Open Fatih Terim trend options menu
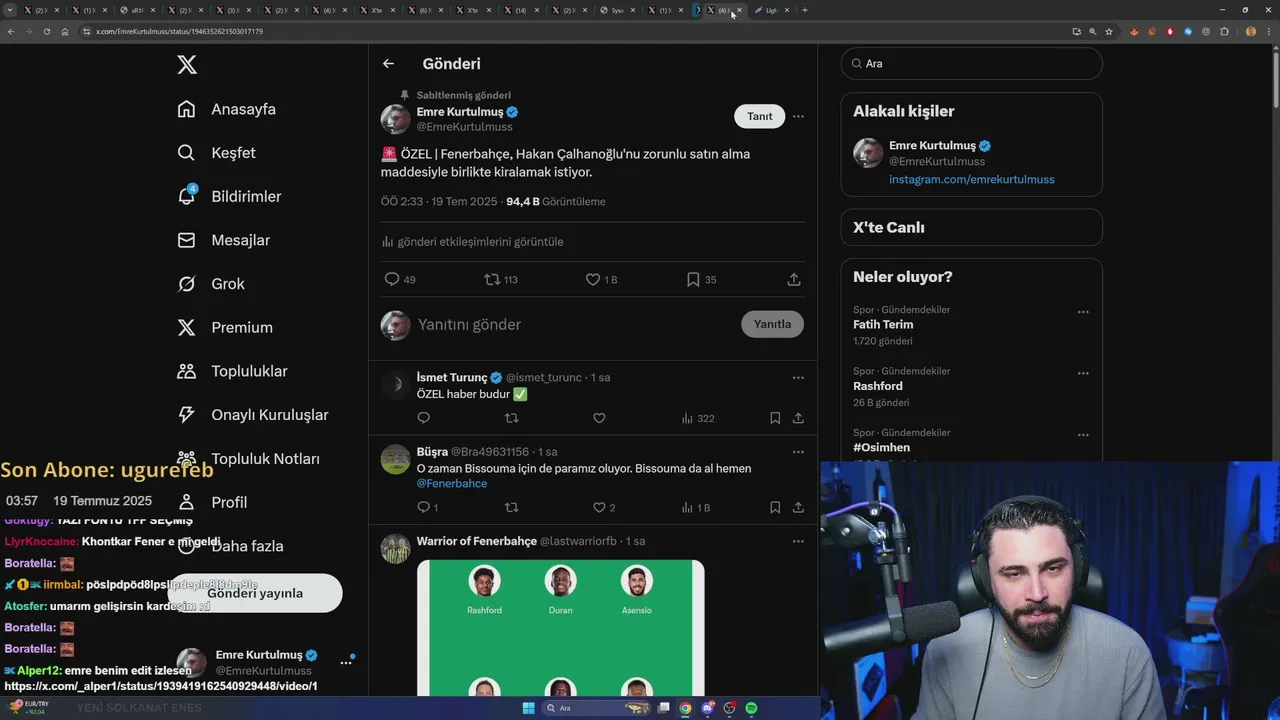Image resolution: width=1280 pixels, height=720 pixels. click(x=1083, y=312)
